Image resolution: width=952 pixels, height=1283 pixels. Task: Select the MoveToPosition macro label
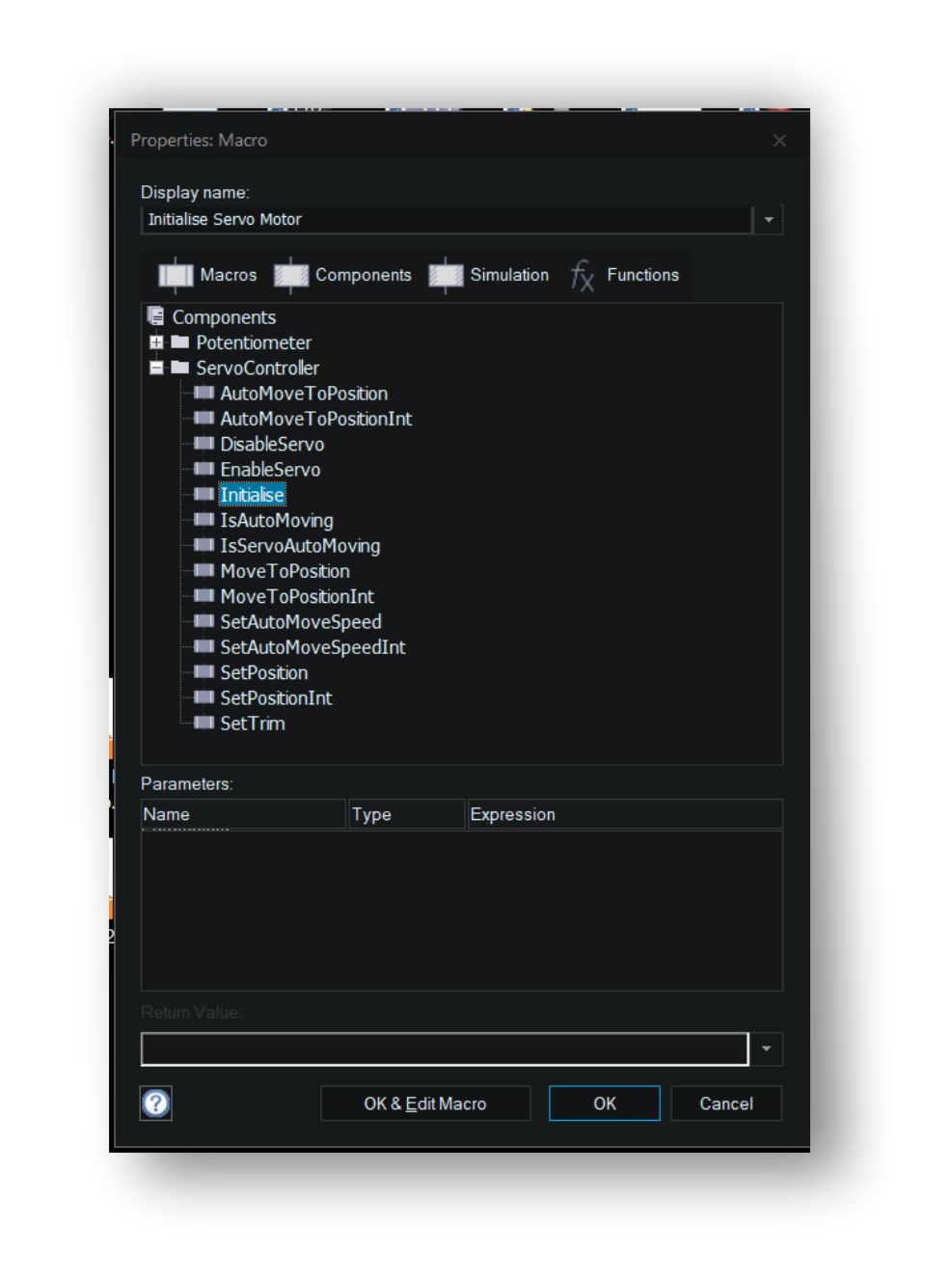[x=285, y=571]
